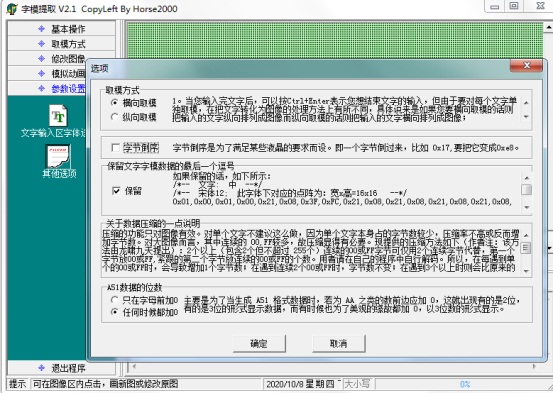The image size is (553, 393).
Task: Open the 其他选项 document icon
Action: [x=58, y=156]
